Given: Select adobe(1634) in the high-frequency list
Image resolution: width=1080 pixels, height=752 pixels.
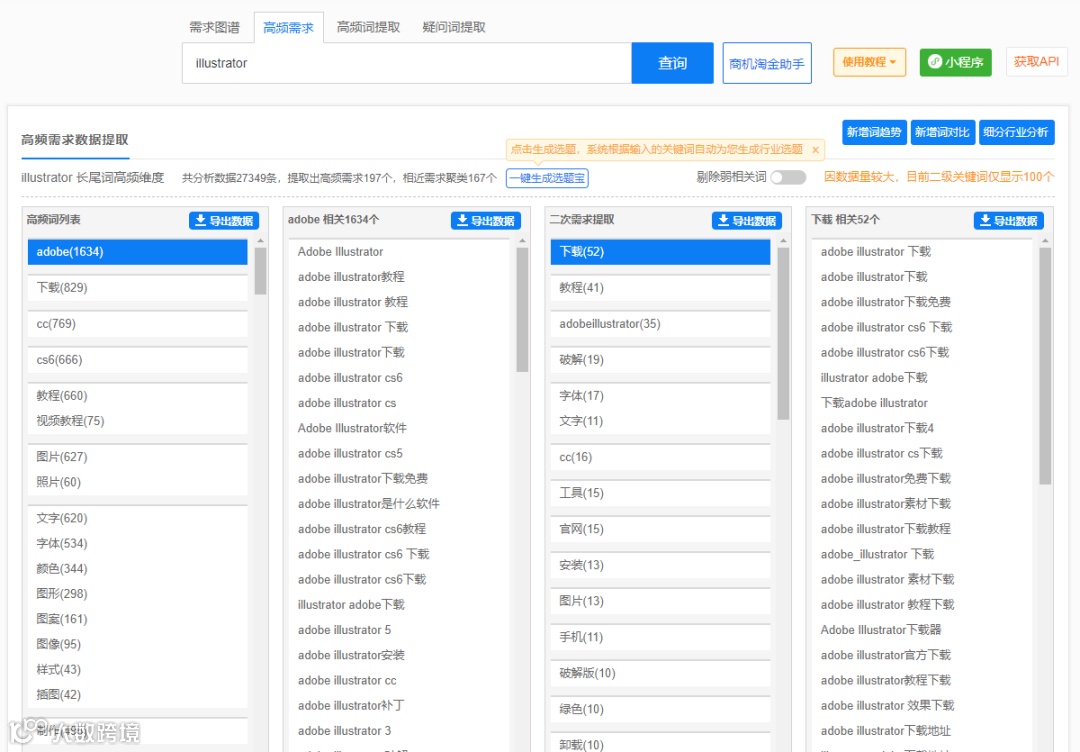Looking at the screenshot, I should (x=138, y=252).
